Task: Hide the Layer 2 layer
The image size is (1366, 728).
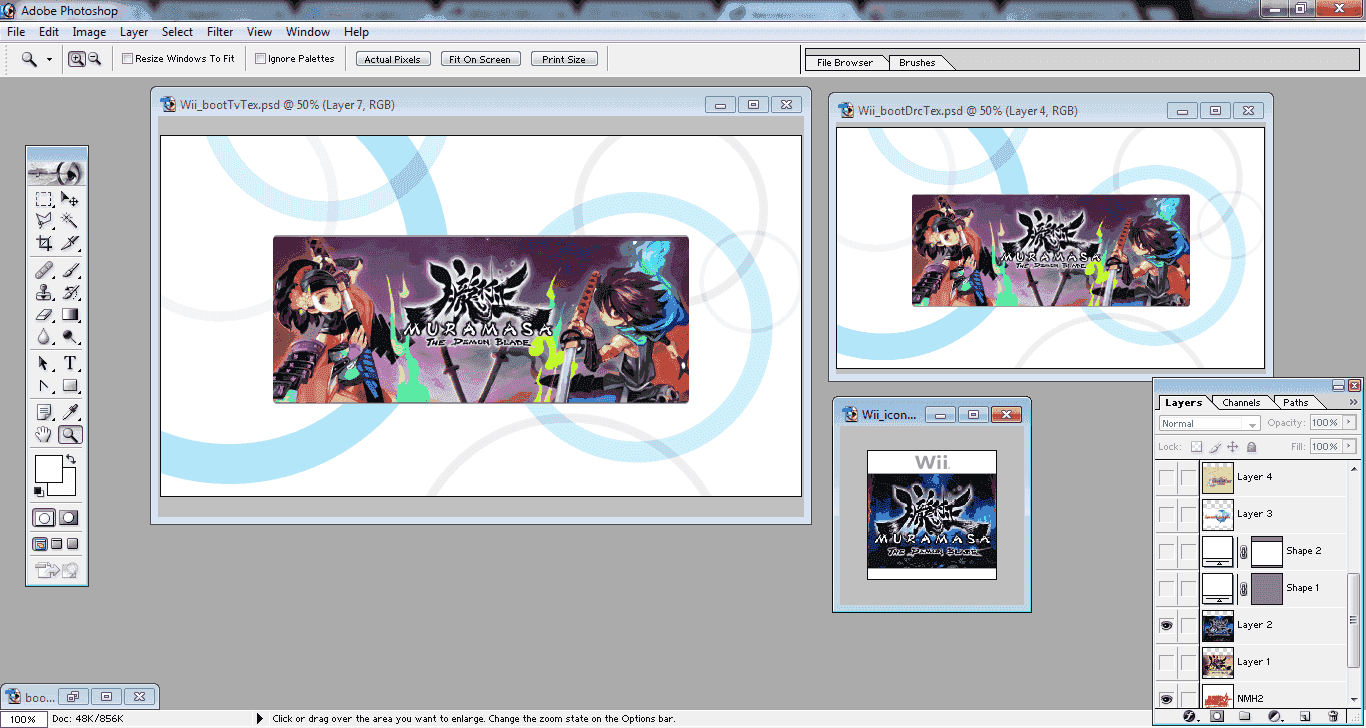Action: (1166, 625)
